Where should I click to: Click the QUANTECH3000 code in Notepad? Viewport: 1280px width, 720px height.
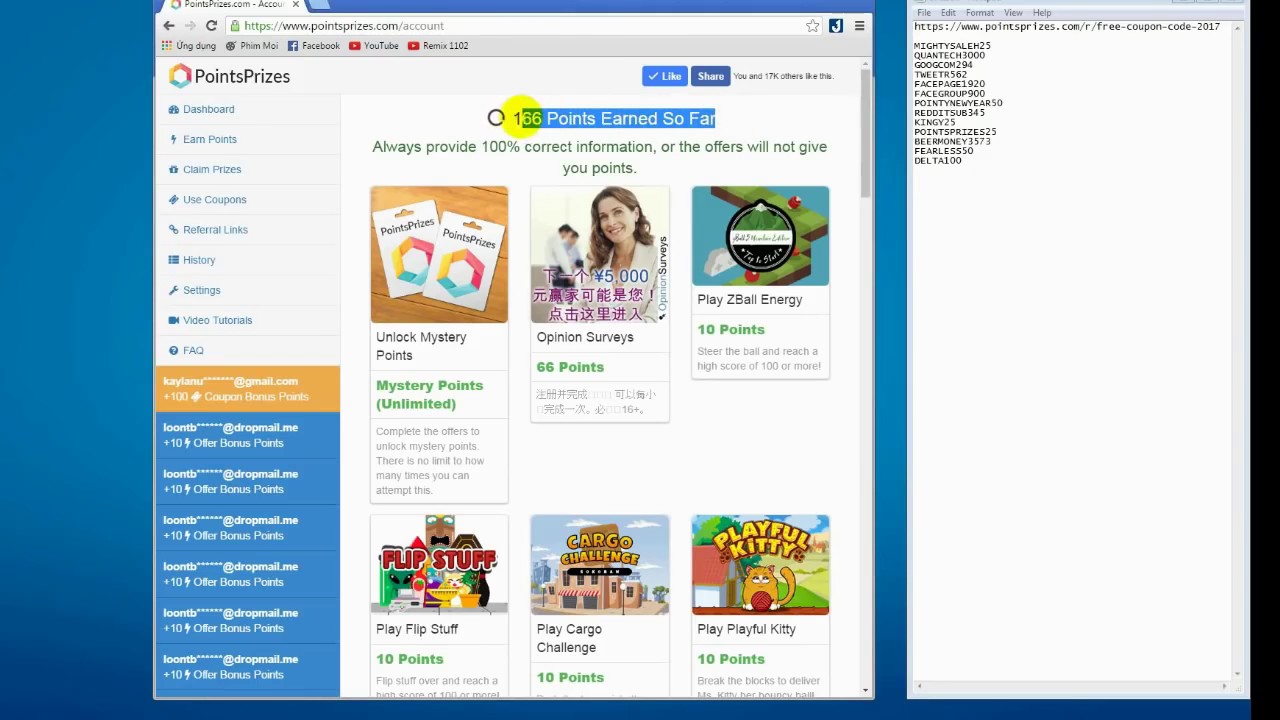pos(949,56)
